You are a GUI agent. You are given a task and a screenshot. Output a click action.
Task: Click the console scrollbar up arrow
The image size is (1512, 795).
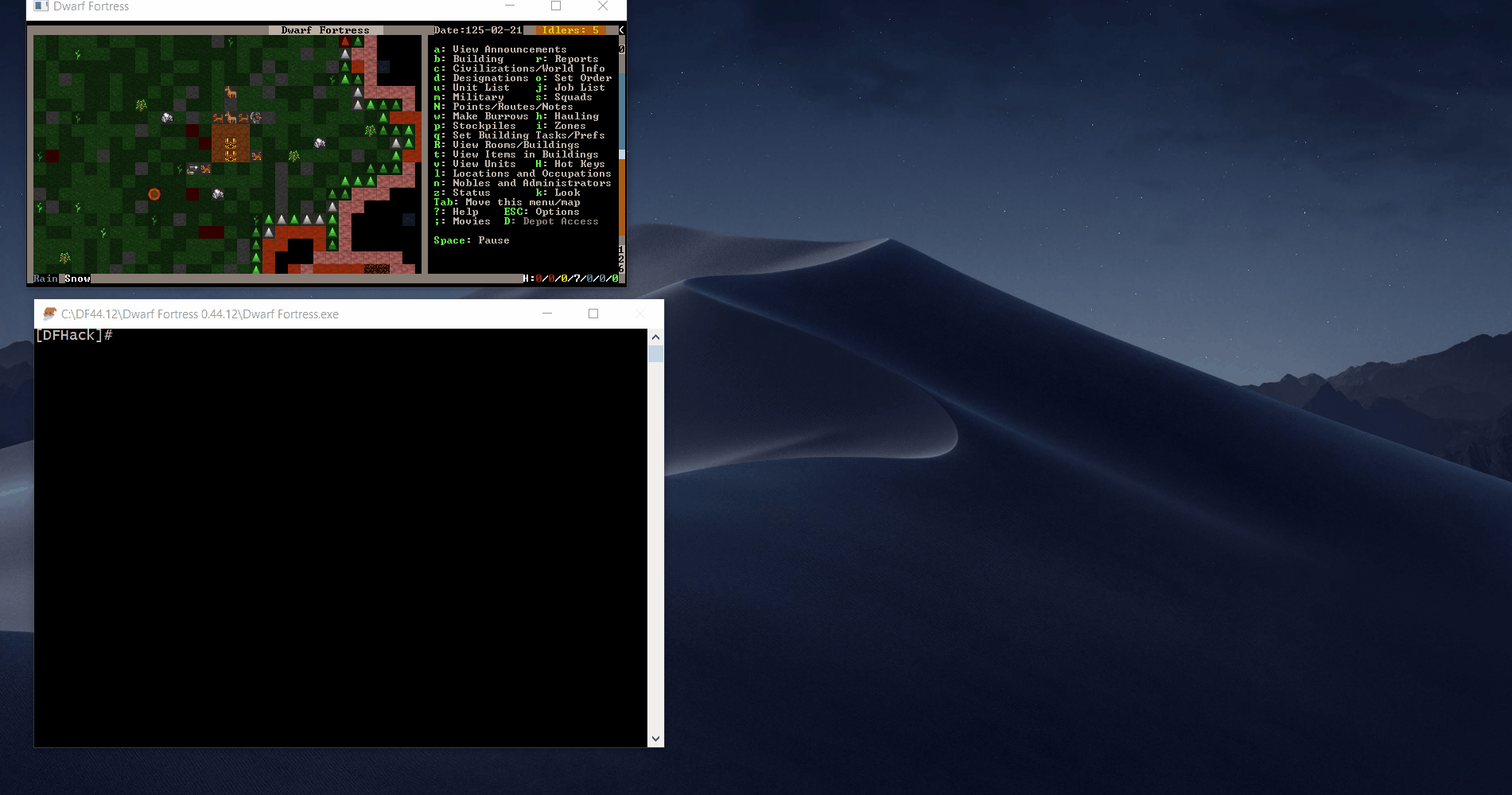point(655,337)
